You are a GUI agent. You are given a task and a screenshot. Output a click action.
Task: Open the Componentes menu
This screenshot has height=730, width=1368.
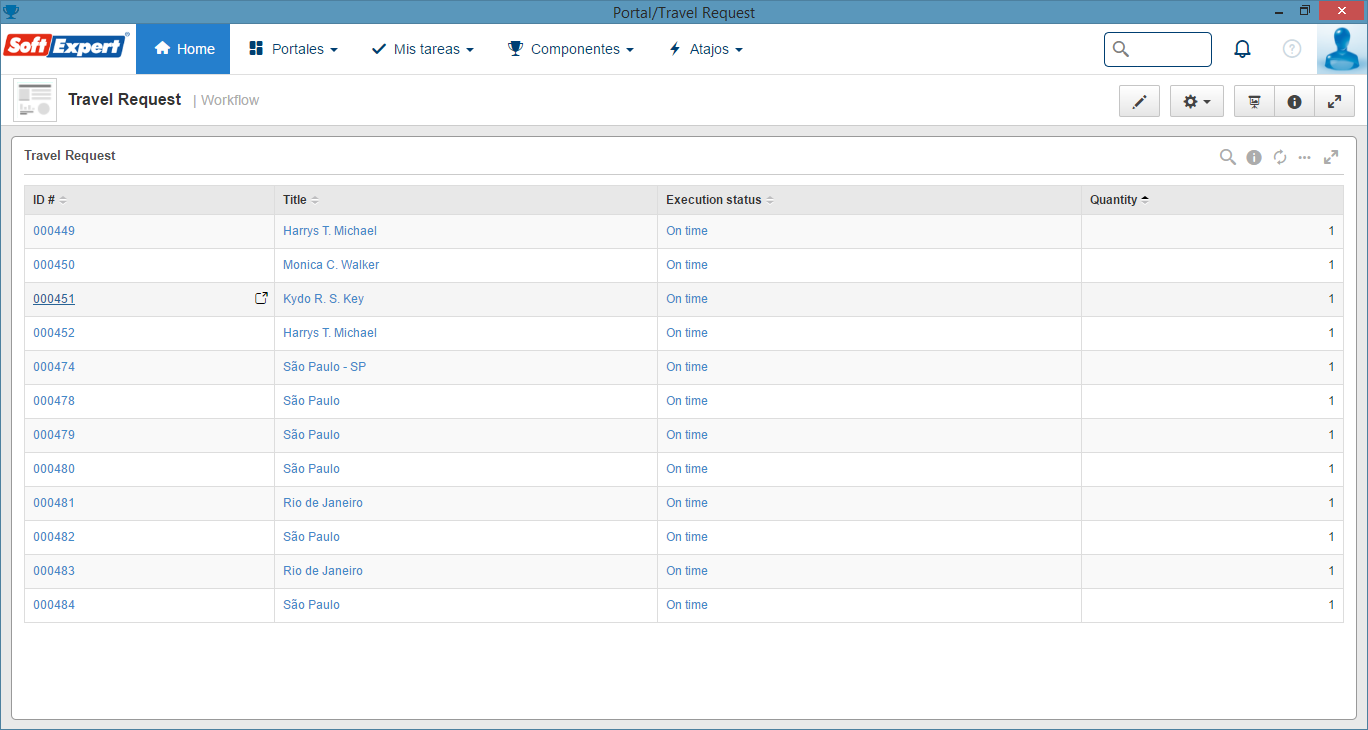click(571, 49)
